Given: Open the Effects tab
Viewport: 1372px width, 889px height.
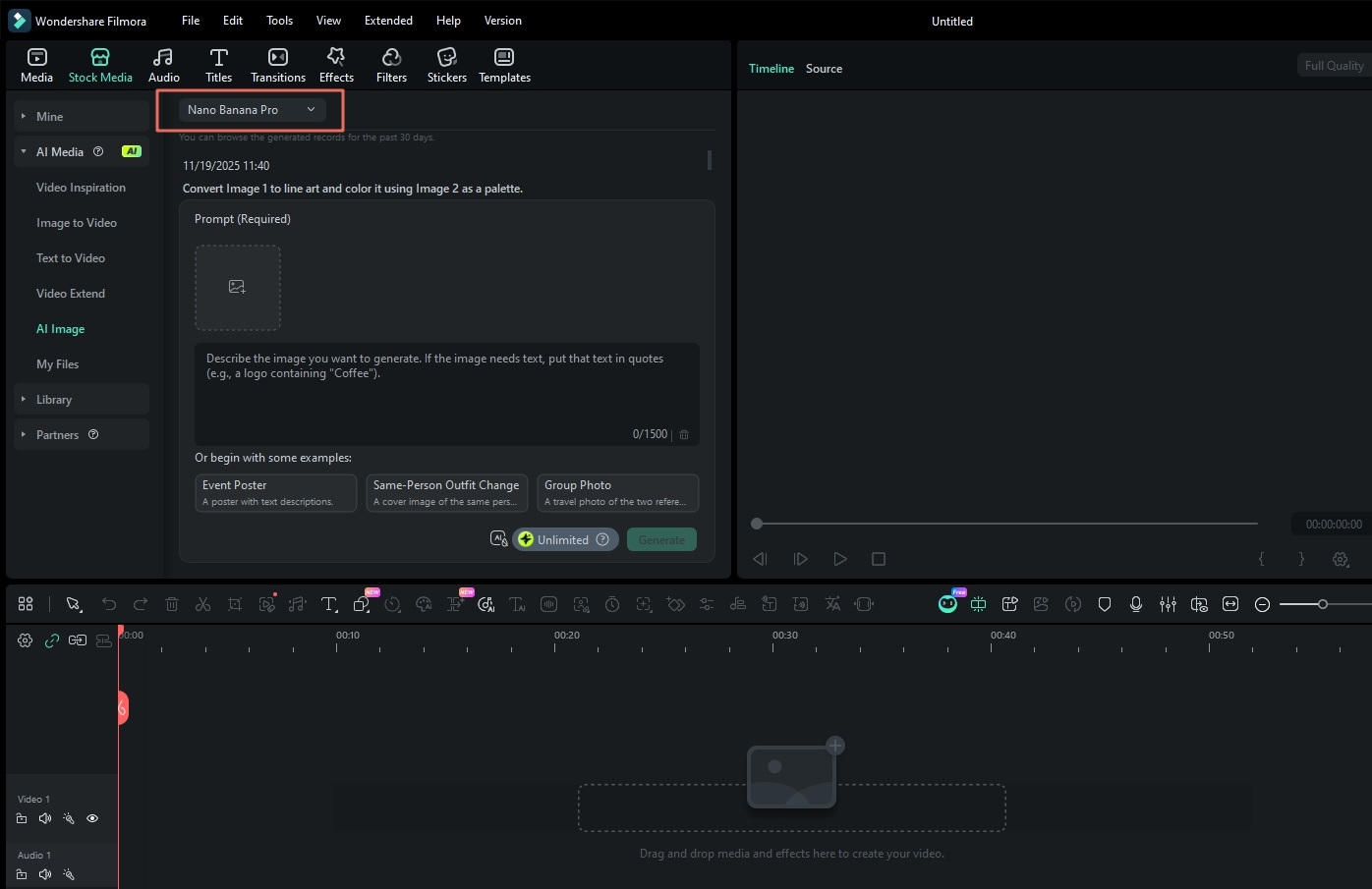Looking at the screenshot, I should click(336, 65).
